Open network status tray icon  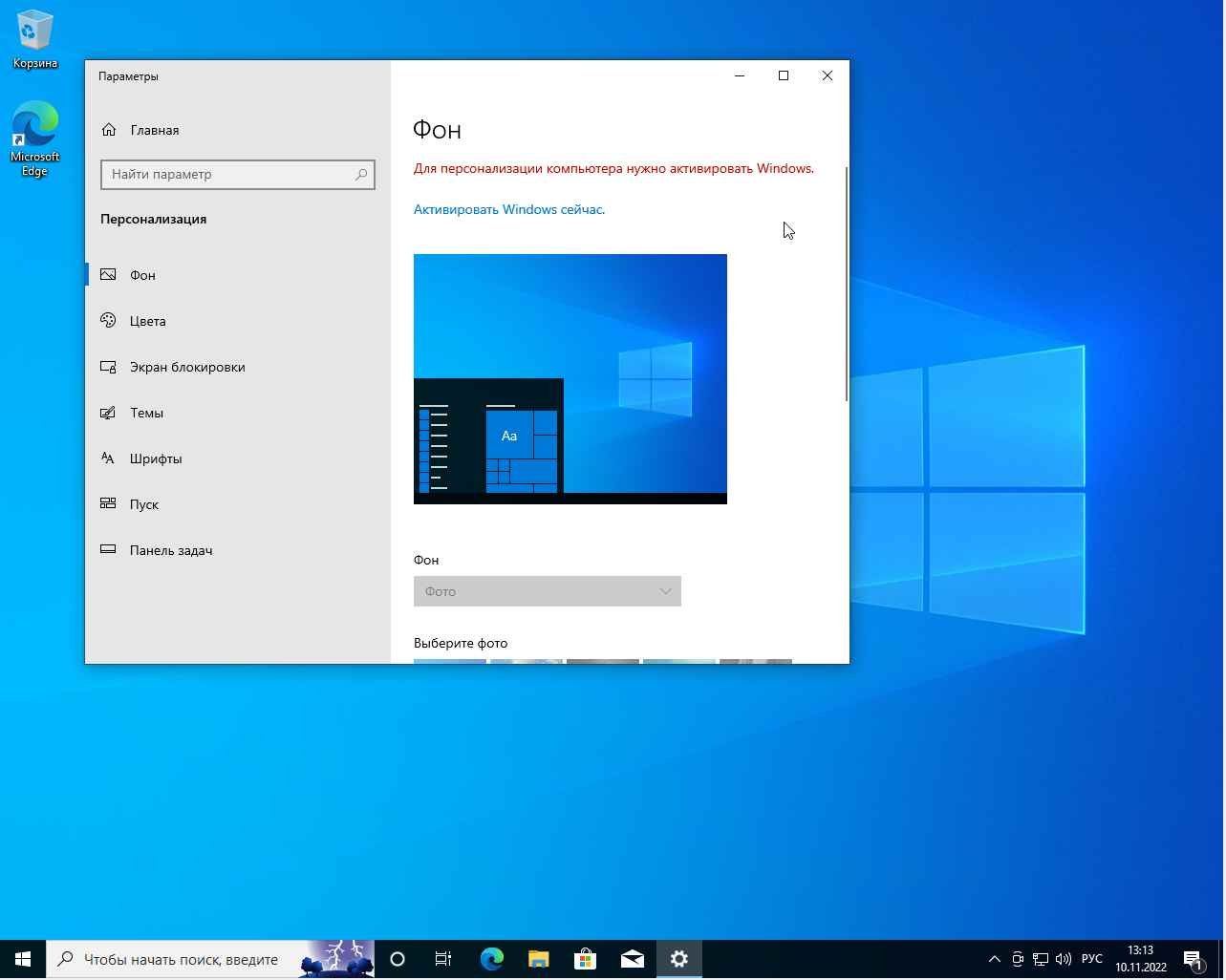[x=1041, y=959]
